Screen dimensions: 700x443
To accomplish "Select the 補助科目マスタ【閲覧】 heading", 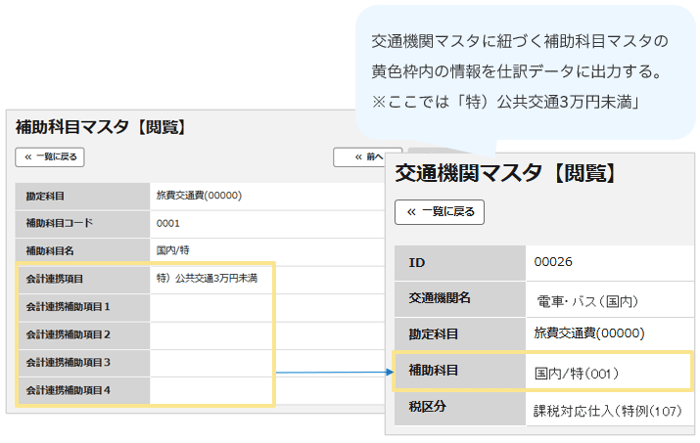I will point(102,127).
